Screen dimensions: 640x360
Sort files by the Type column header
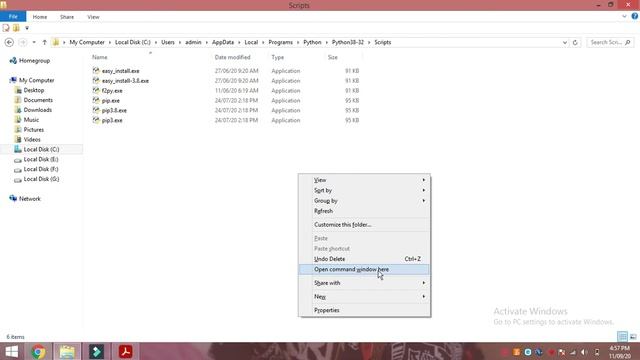pyautogui.click(x=278, y=57)
